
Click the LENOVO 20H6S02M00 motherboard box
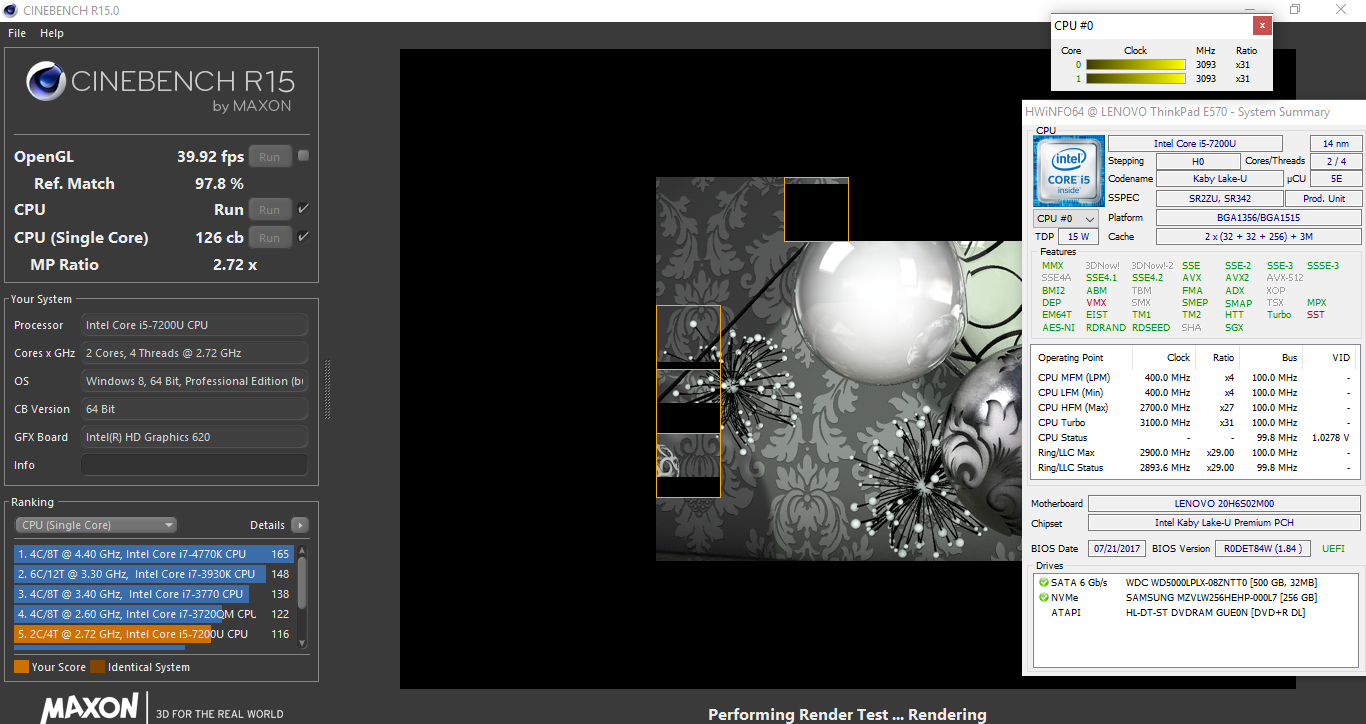click(1224, 504)
